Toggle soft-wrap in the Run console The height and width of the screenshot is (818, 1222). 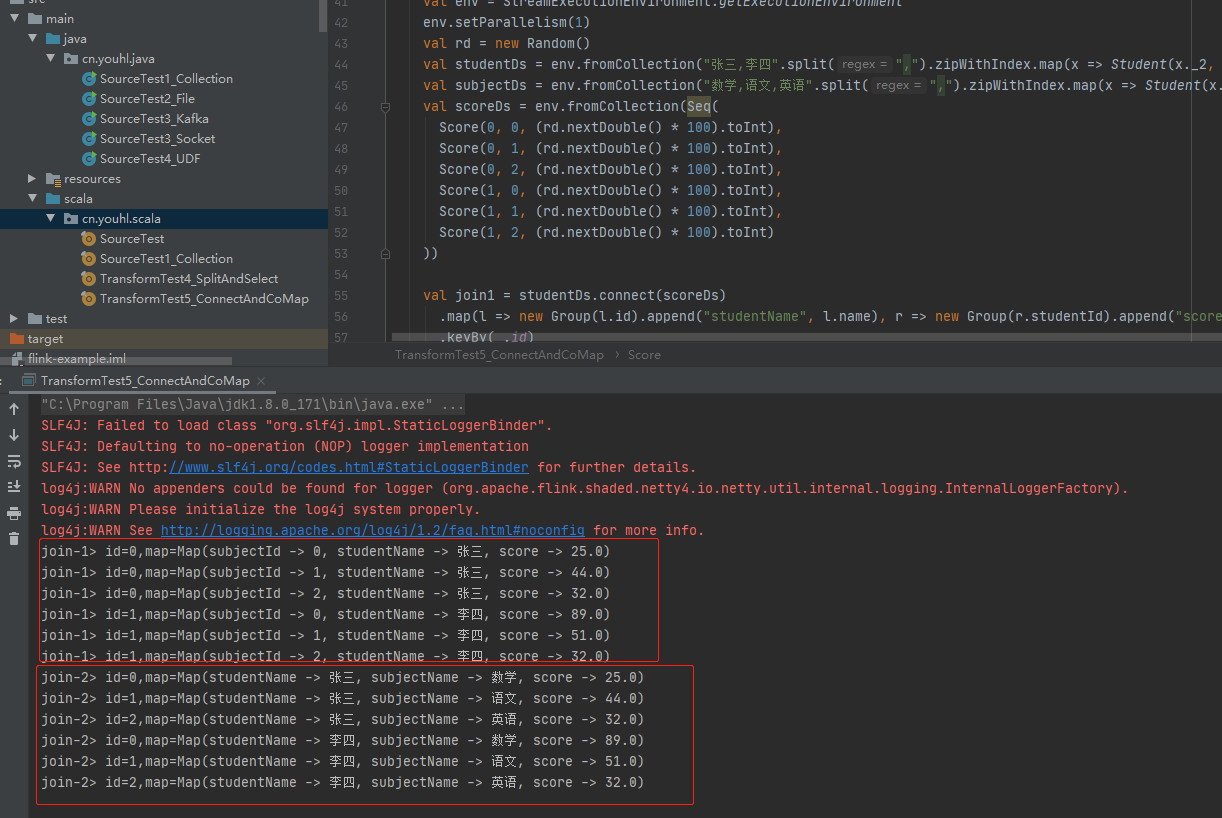coord(14,461)
